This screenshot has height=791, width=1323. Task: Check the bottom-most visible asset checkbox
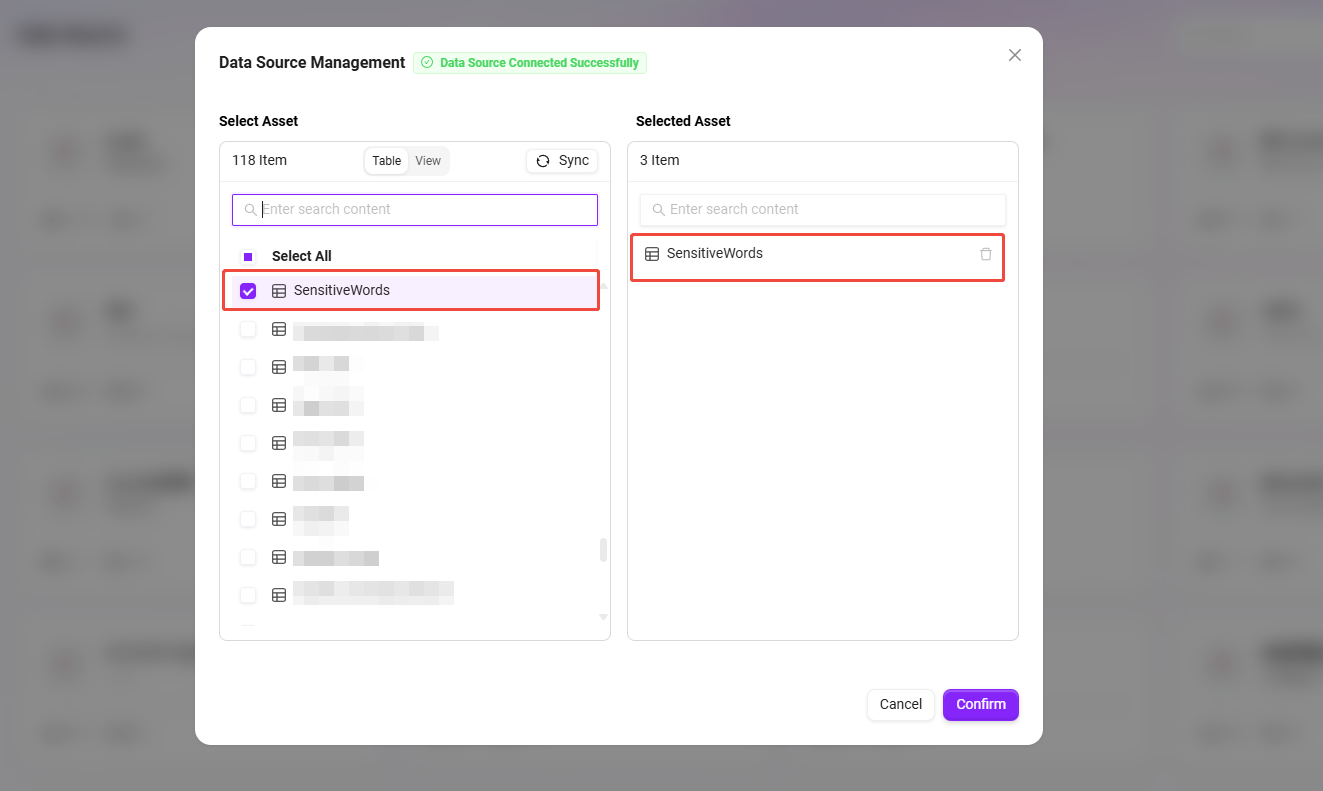(x=248, y=595)
